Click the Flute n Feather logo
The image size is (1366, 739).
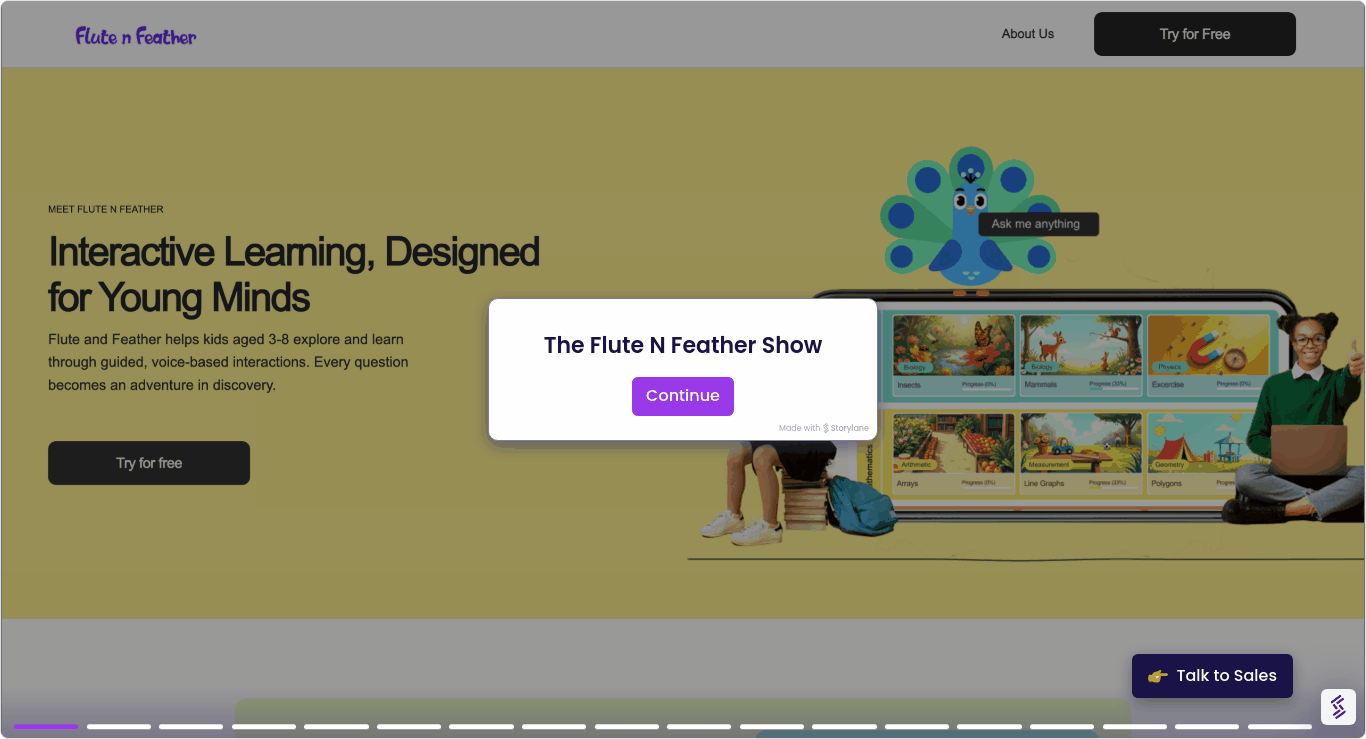(134, 34)
